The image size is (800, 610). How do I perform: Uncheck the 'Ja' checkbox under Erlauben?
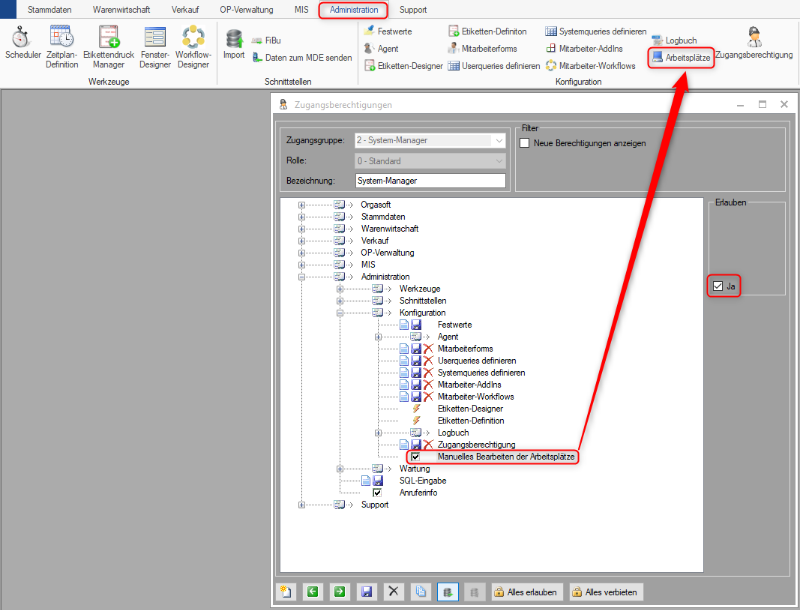pyautogui.click(x=718, y=287)
